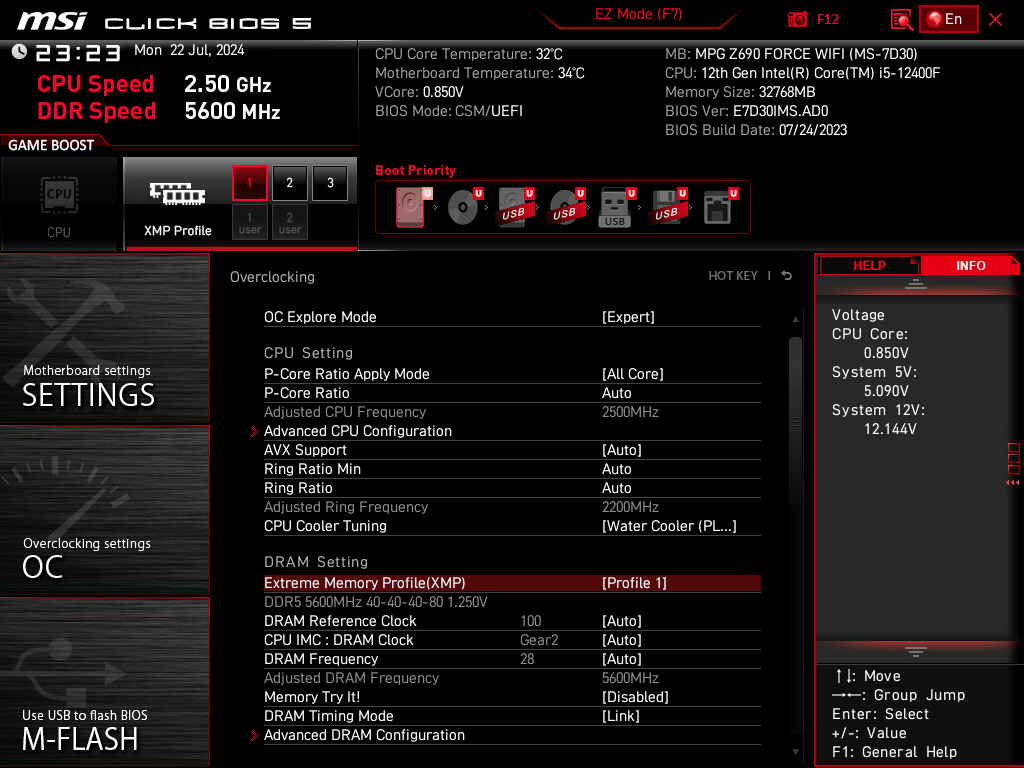Select XMP user profile 1

249,222
